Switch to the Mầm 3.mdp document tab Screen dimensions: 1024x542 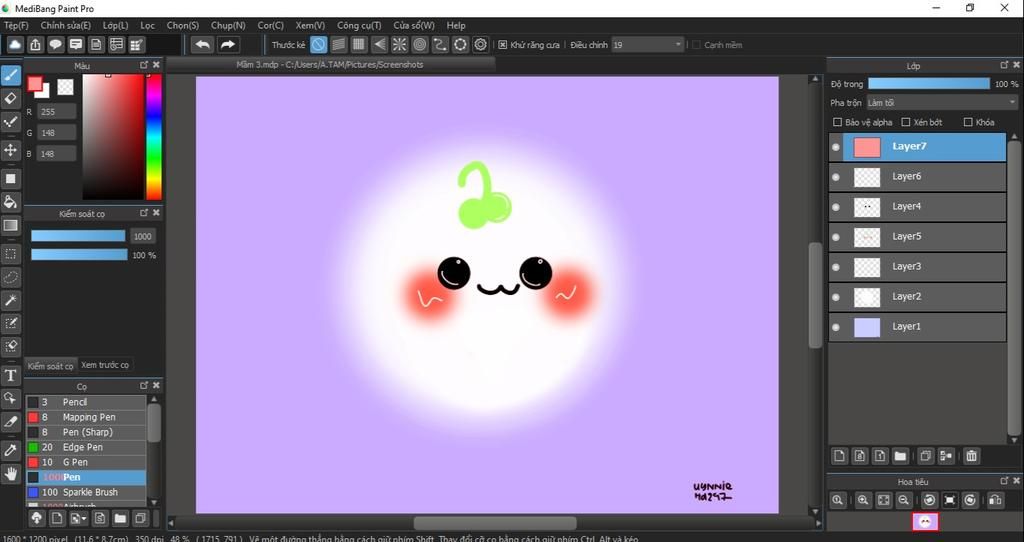click(x=330, y=65)
